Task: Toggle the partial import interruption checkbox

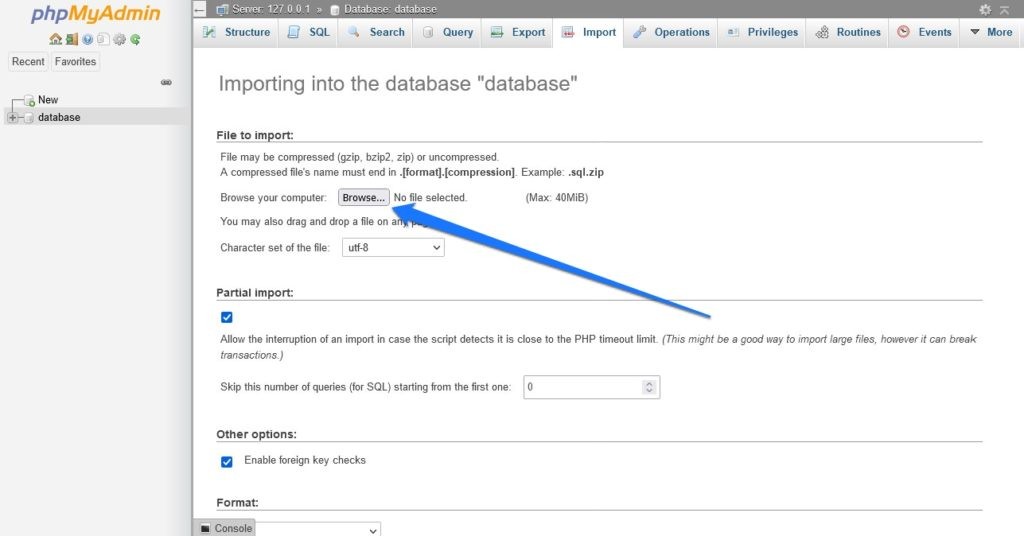Action: [227, 317]
